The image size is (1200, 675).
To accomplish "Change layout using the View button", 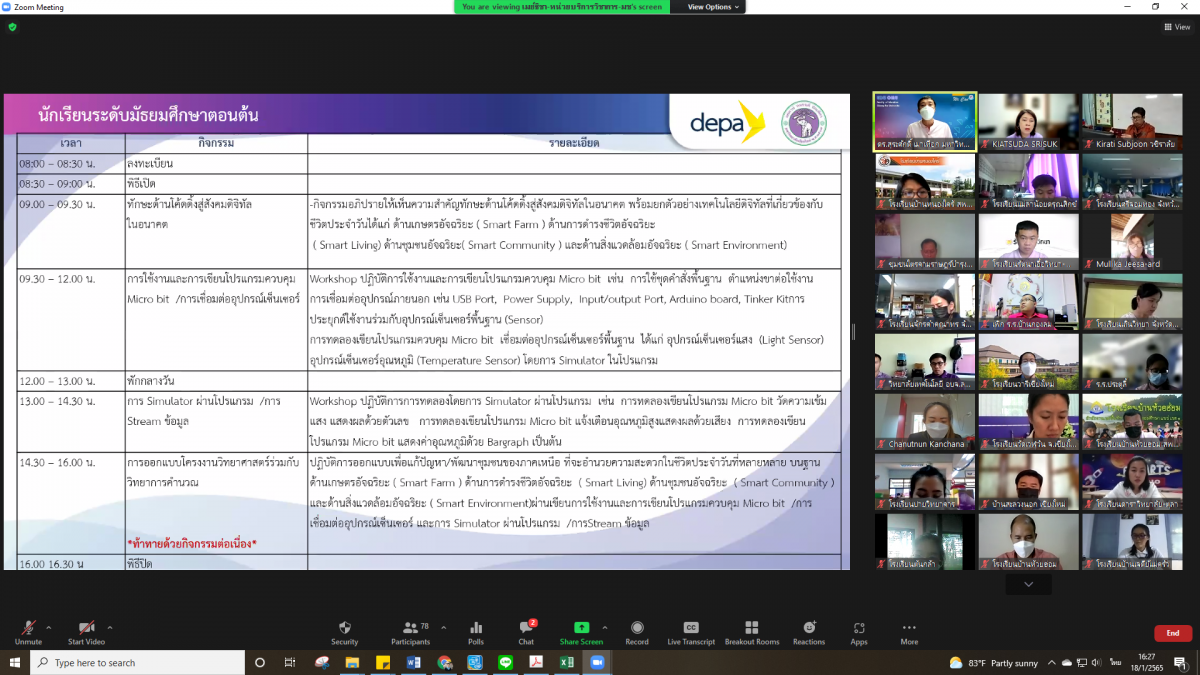I will pyautogui.click(x=1178, y=27).
